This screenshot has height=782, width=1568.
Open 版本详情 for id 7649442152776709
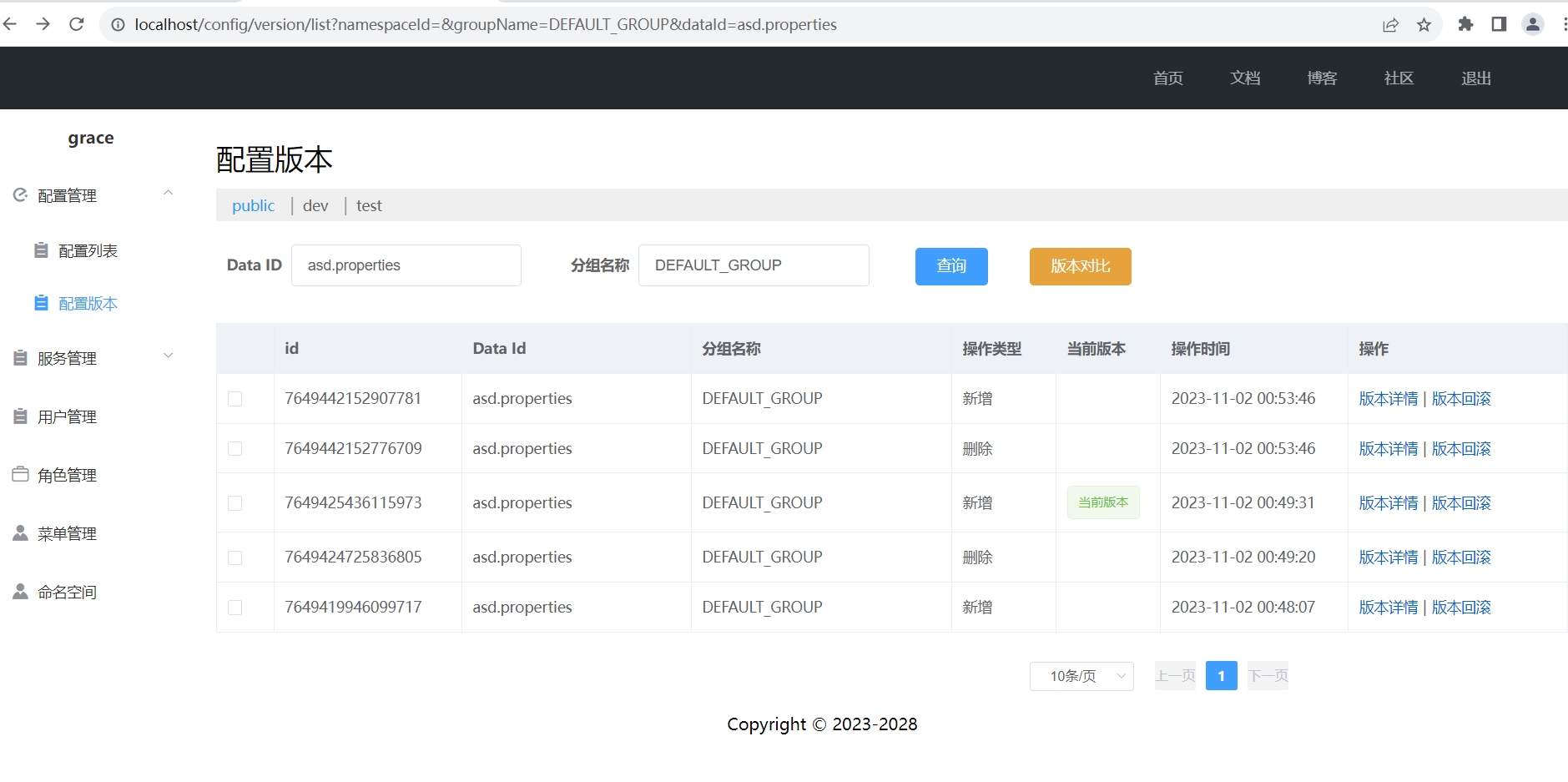(x=1389, y=449)
